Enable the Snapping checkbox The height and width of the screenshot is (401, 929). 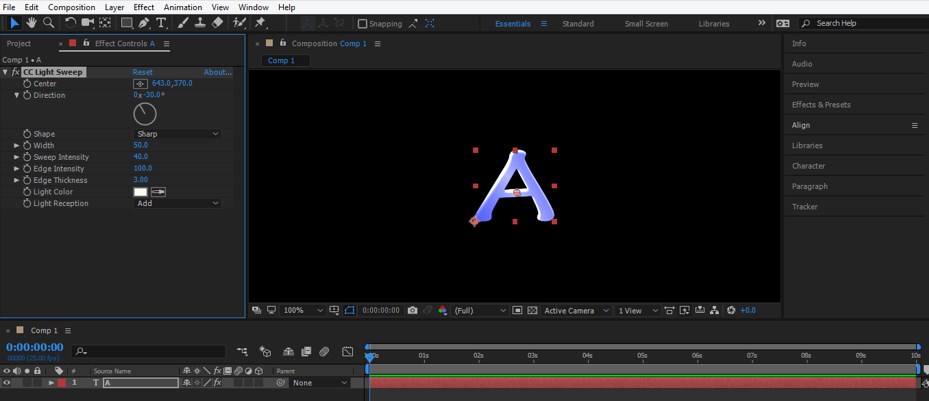coord(362,24)
